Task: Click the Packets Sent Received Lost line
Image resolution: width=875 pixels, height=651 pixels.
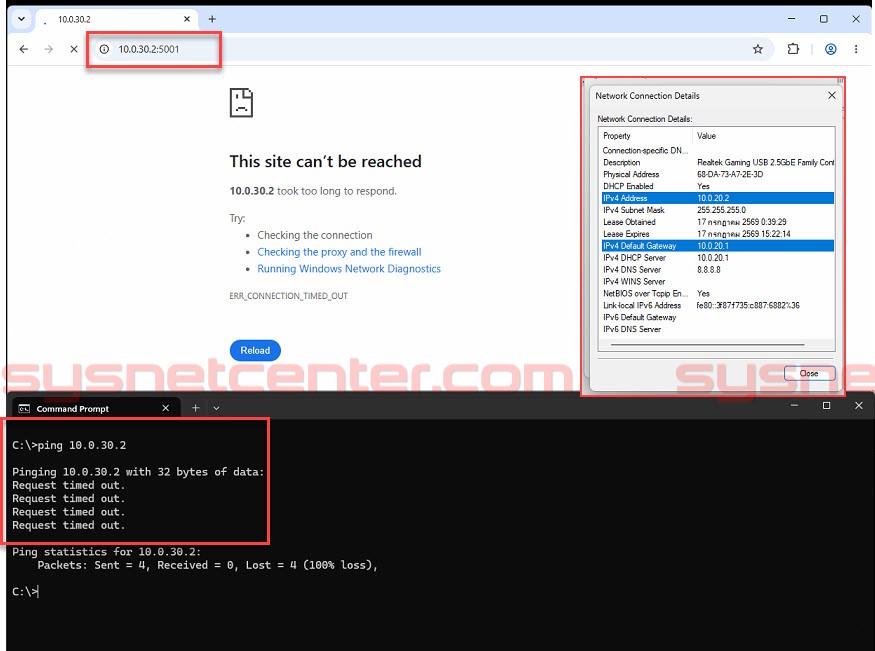Action: tap(208, 565)
